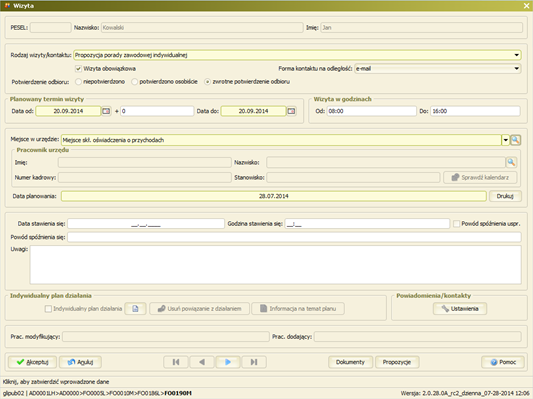
Task: Go to last record
Action: 254,362
